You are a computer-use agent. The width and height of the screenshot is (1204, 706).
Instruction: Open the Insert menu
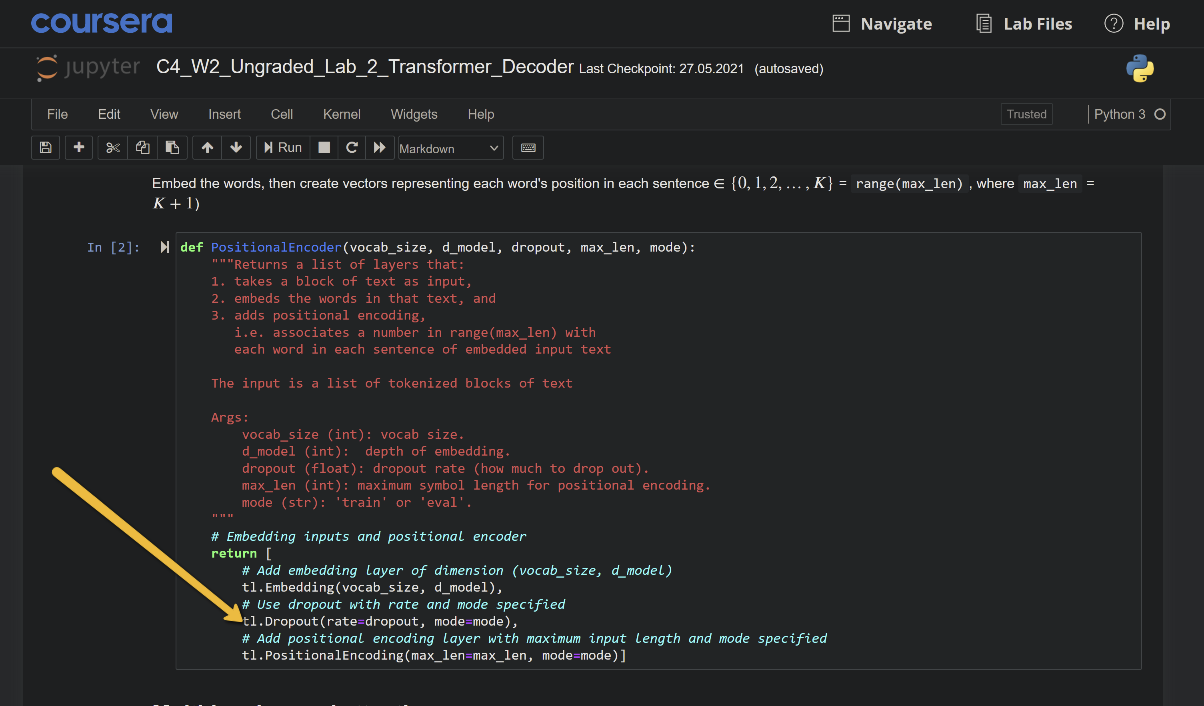(x=224, y=114)
